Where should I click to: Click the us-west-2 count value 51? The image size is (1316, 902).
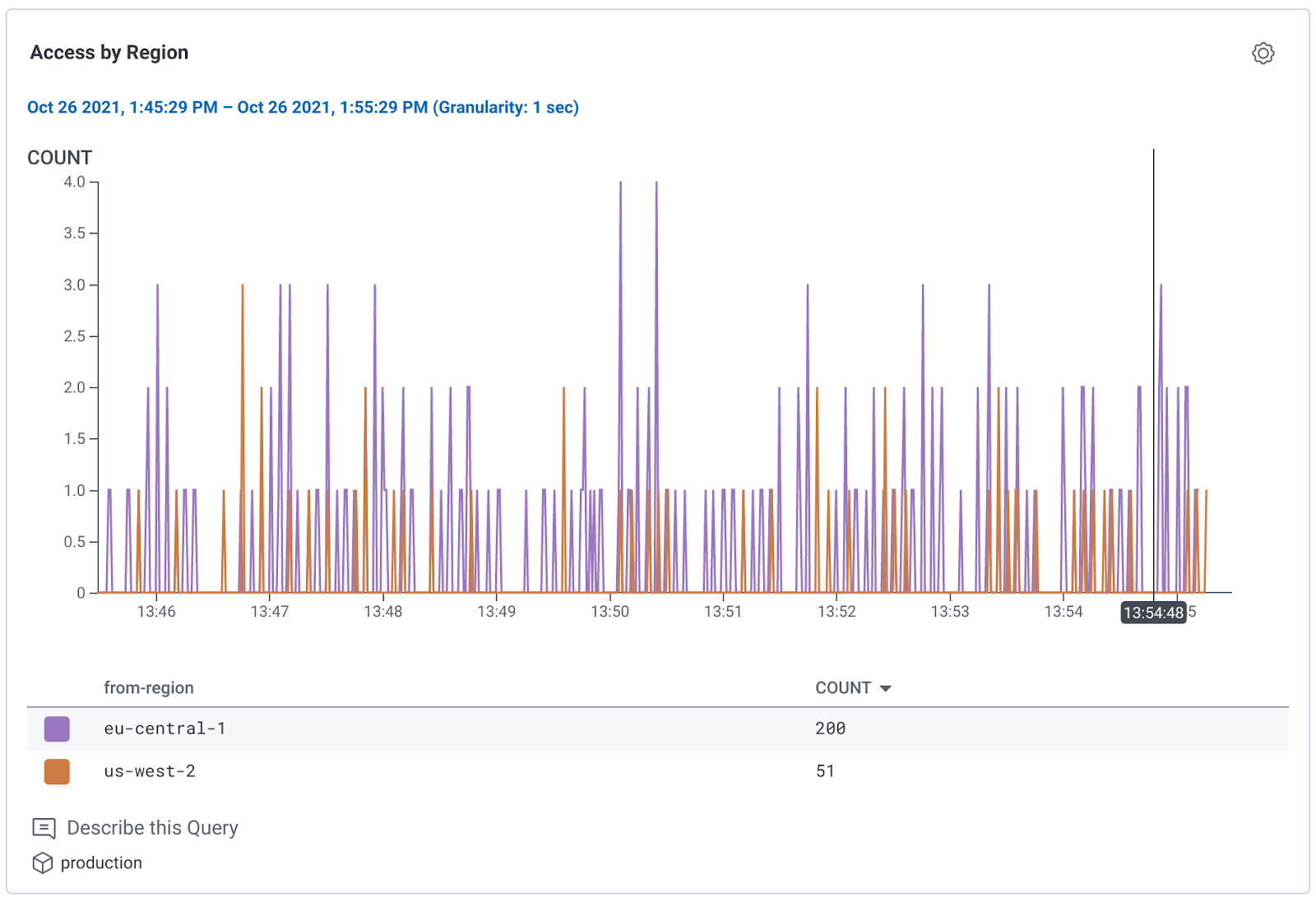tap(825, 771)
